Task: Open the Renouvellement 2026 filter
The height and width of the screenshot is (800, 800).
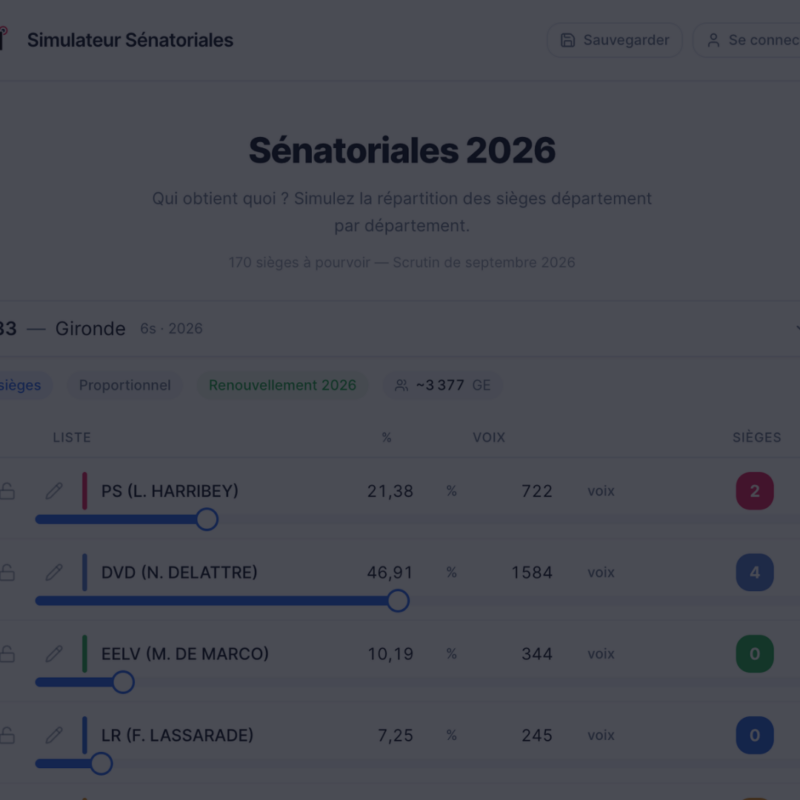Action: [279, 385]
